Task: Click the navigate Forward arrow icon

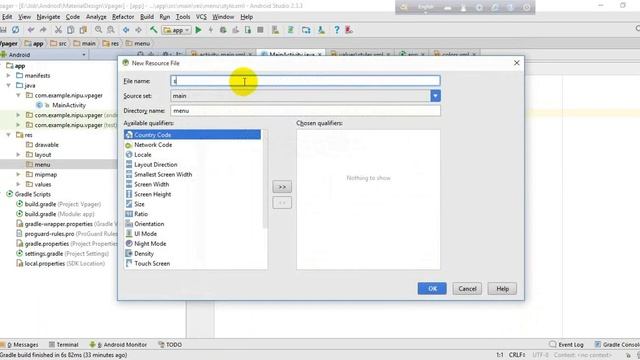Action: [138, 30]
